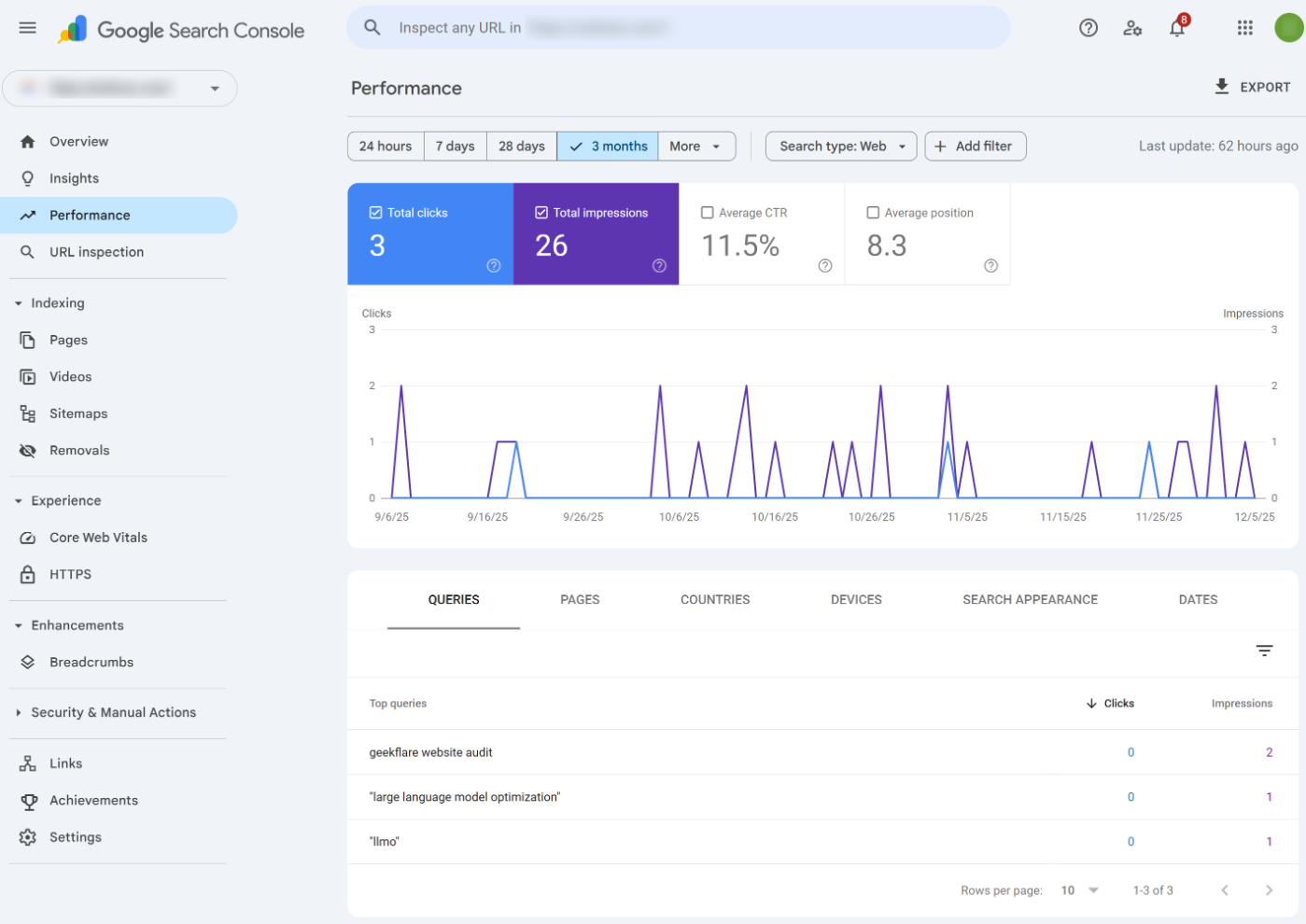Open the Google apps grid icon
The height and width of the screenshot is (924, 1306).
pos(1244,28)
